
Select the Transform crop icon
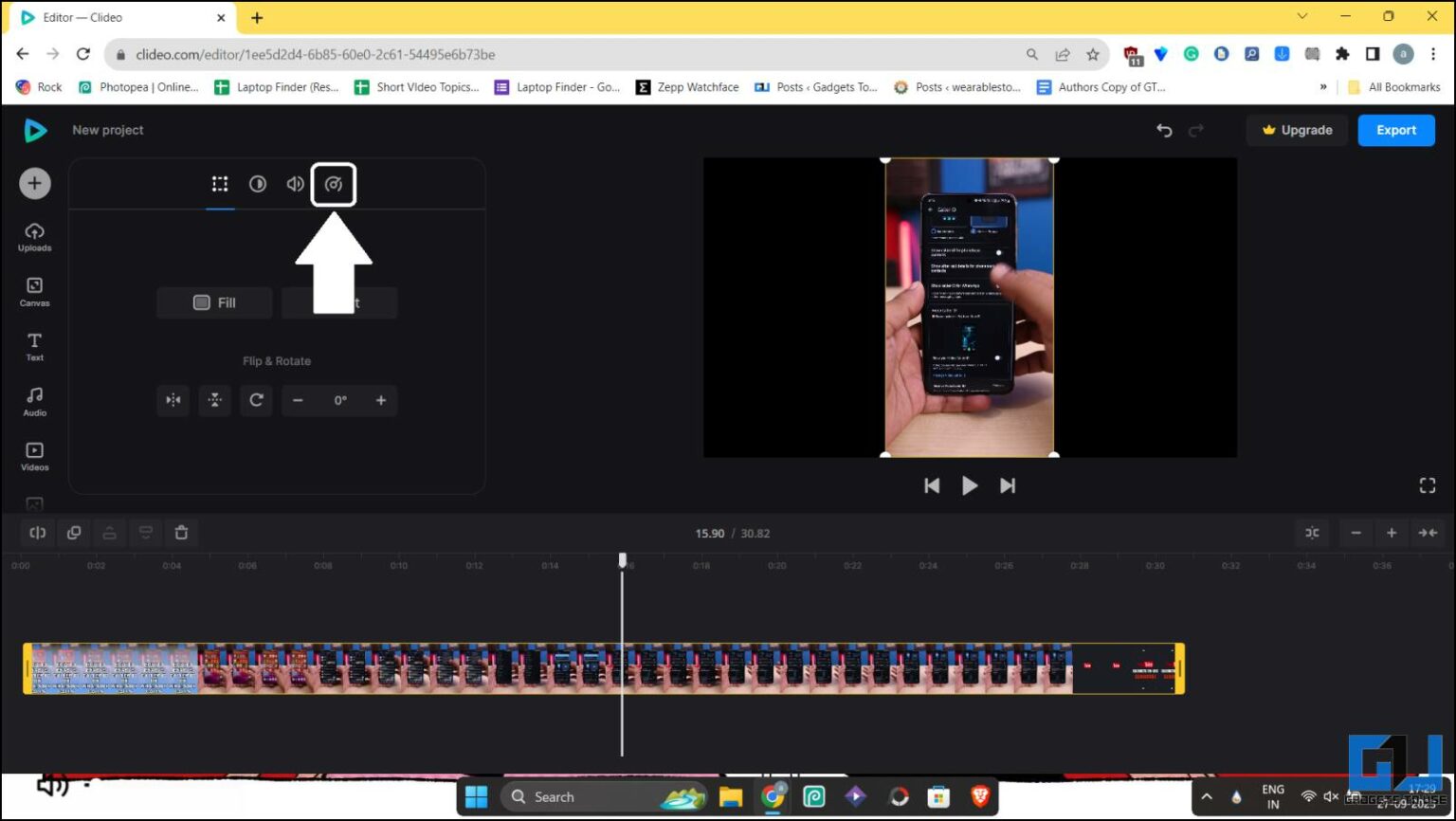click(220, 184)
